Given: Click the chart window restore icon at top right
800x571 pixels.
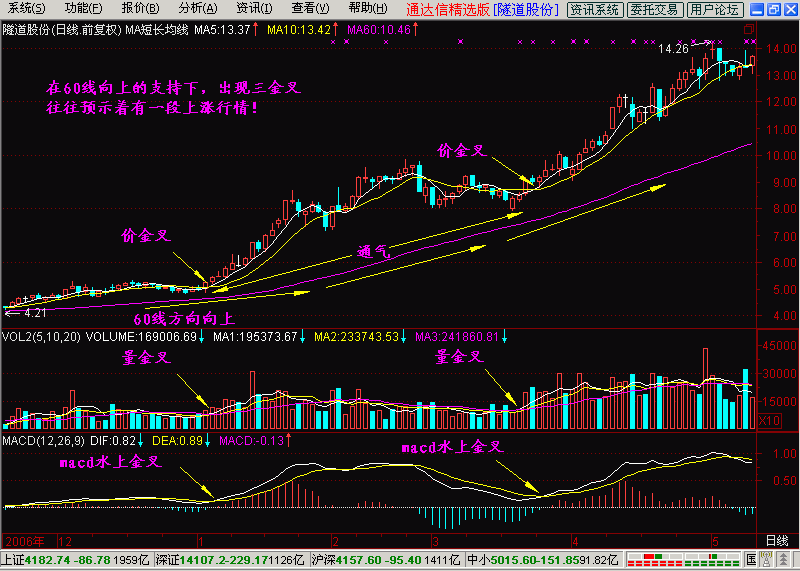Looking at the screenshot, I should (x=771, y=10).
